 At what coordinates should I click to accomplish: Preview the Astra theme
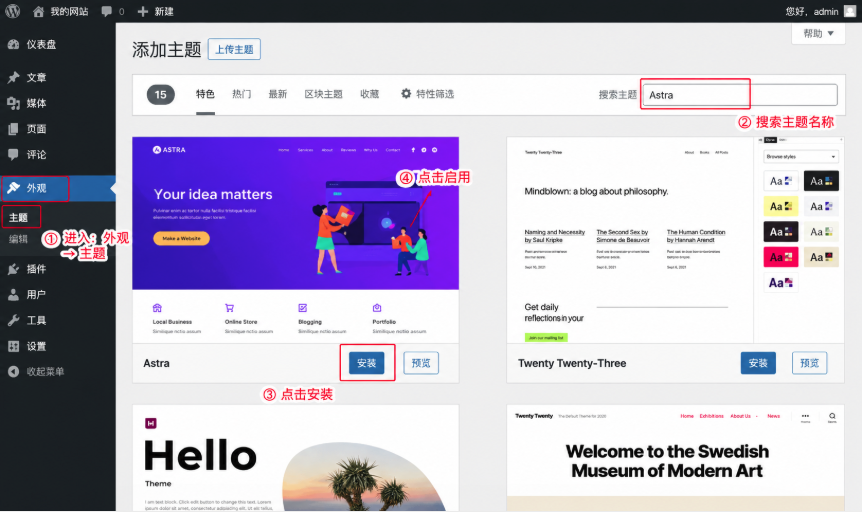[x=421, y=363]
